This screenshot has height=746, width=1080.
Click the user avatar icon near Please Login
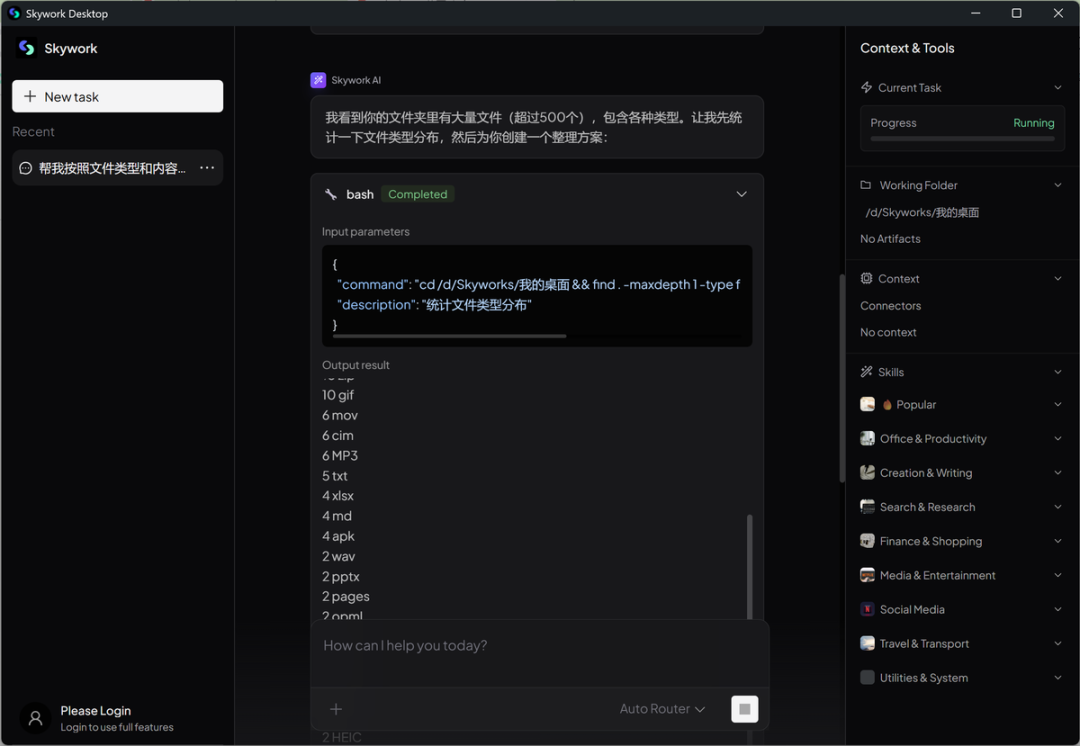(x=35, y=718)
